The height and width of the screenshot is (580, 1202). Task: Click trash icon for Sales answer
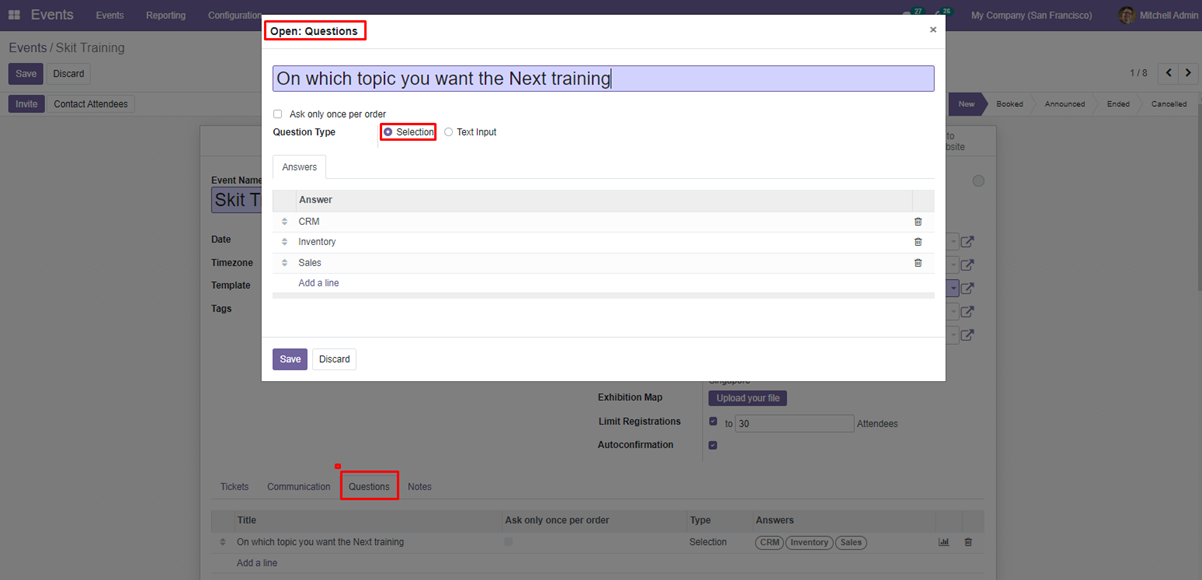pos(918,263)
